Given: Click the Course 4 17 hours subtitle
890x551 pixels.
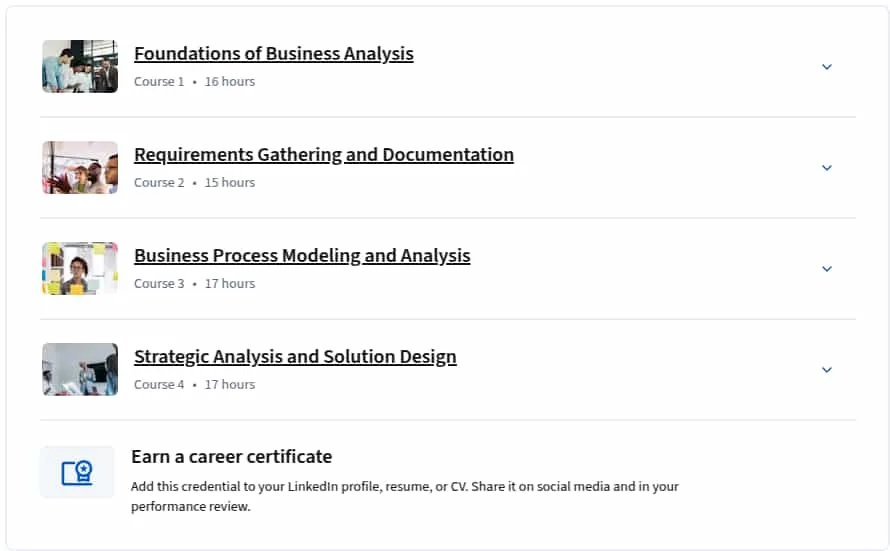Looking at the screenshot, I should pyautogui.click(x=195, y=385).
